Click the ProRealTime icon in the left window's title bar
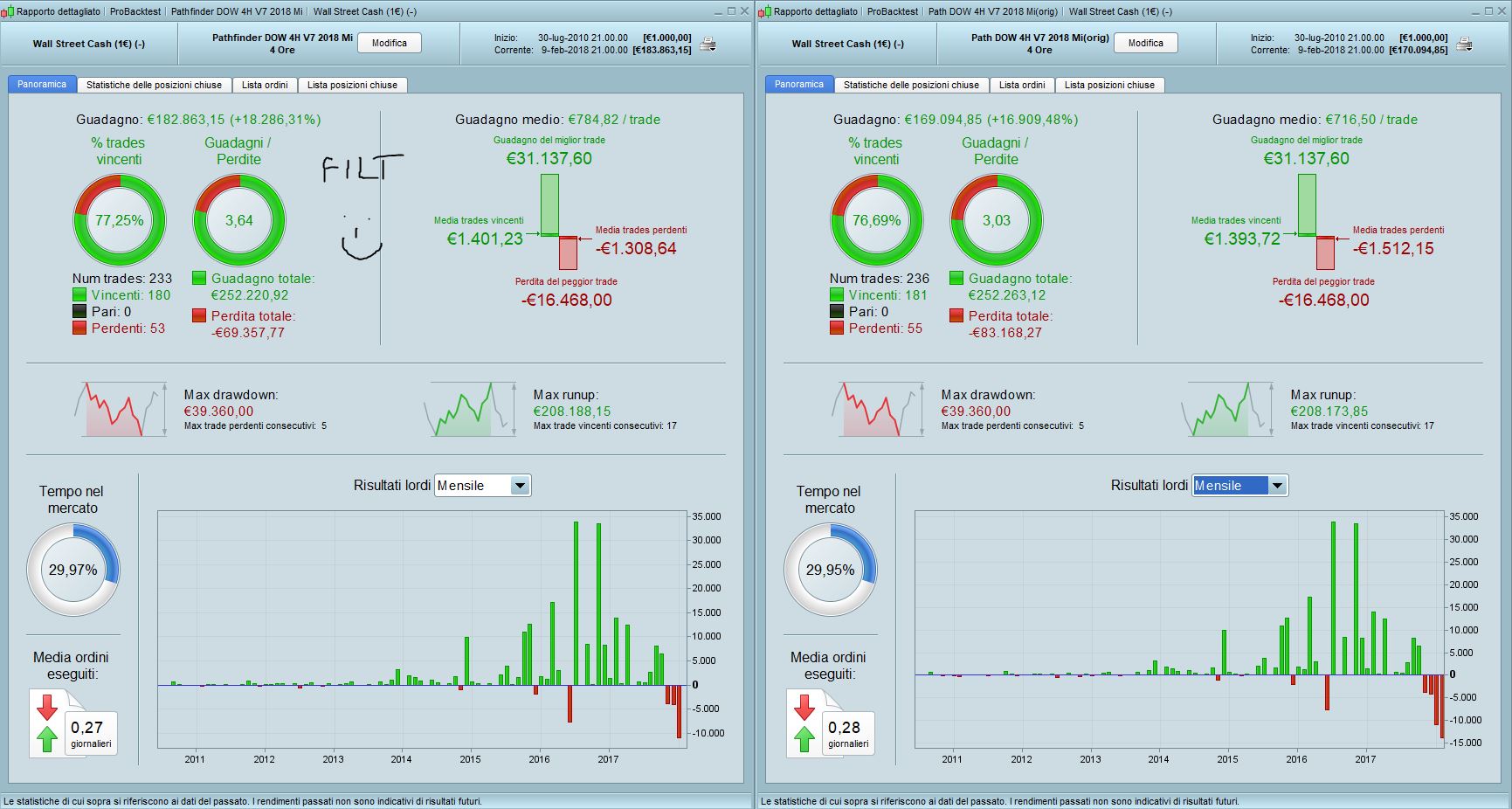Viewport: 1512px width, 809px height. click(x=8, y=11)
